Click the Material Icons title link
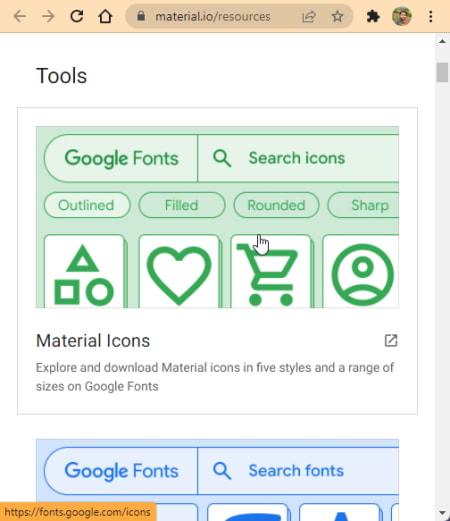 click(93, 341)
